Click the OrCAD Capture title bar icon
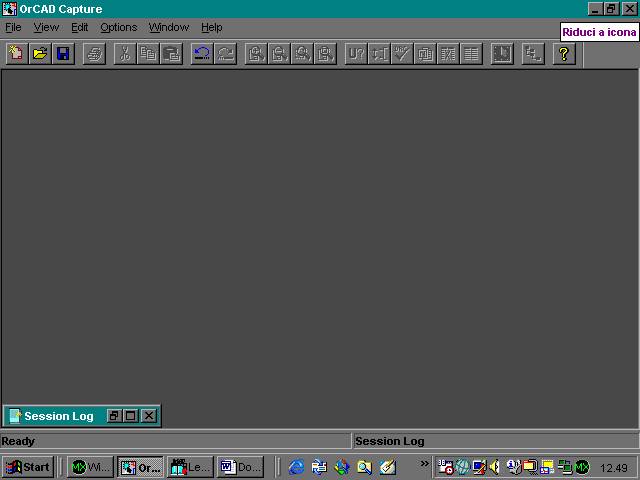640x480 pixels. pyautogui.click(x=9, y=9)
